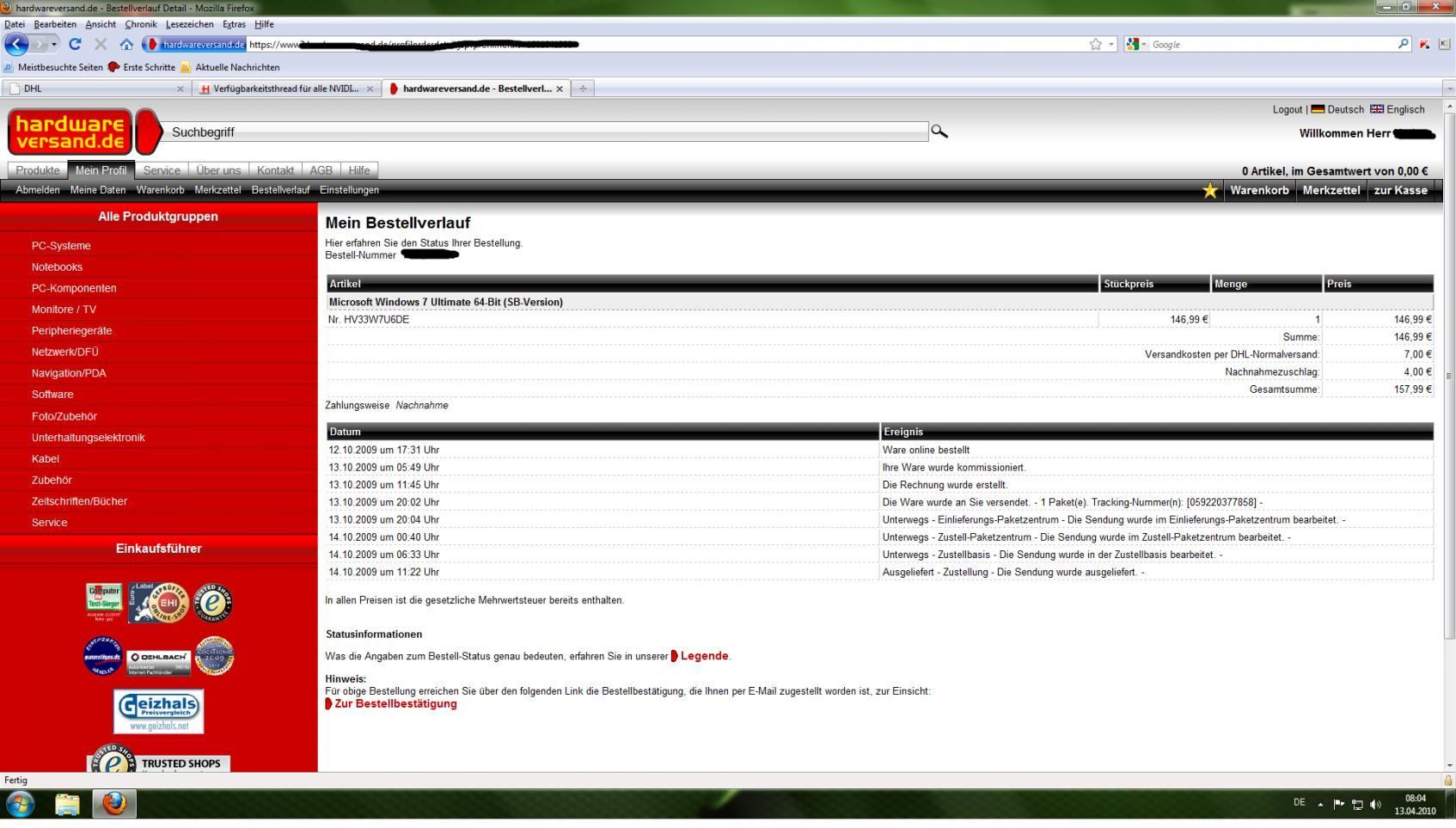Screen dimensions: 1456x828
Task: Select the Produkte navigation tab
Action: point(38,170)
